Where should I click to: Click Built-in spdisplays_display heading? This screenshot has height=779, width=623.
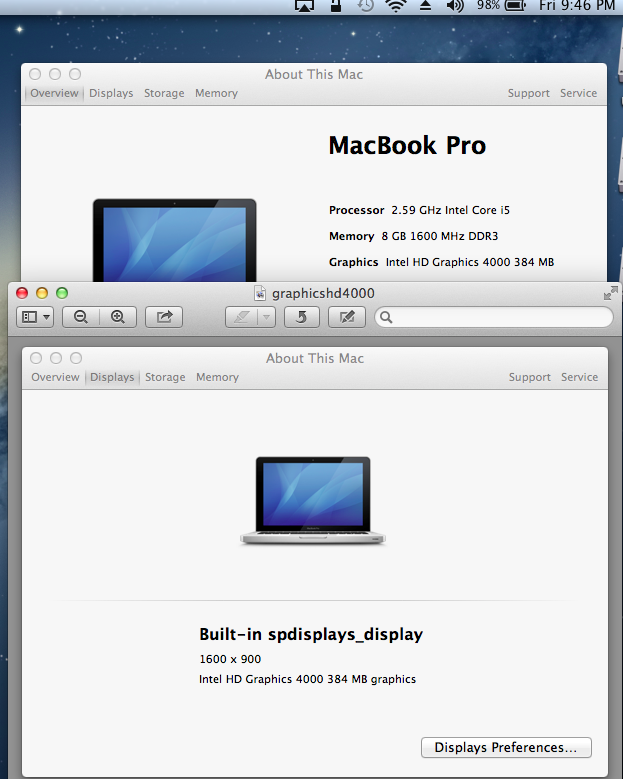tap(311, 634)
